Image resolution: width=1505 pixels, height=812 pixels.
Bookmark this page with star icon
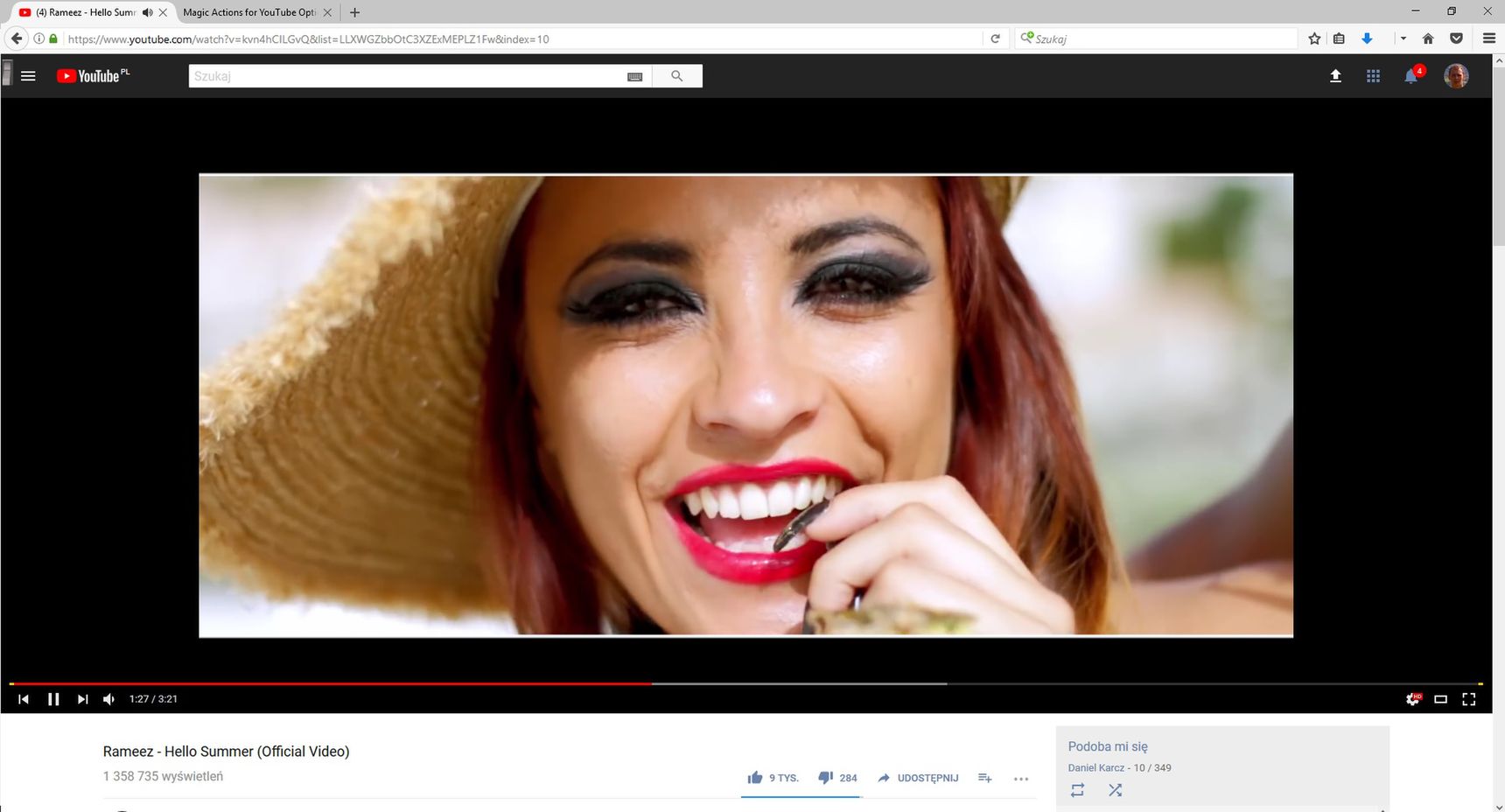coord(1314,38)
